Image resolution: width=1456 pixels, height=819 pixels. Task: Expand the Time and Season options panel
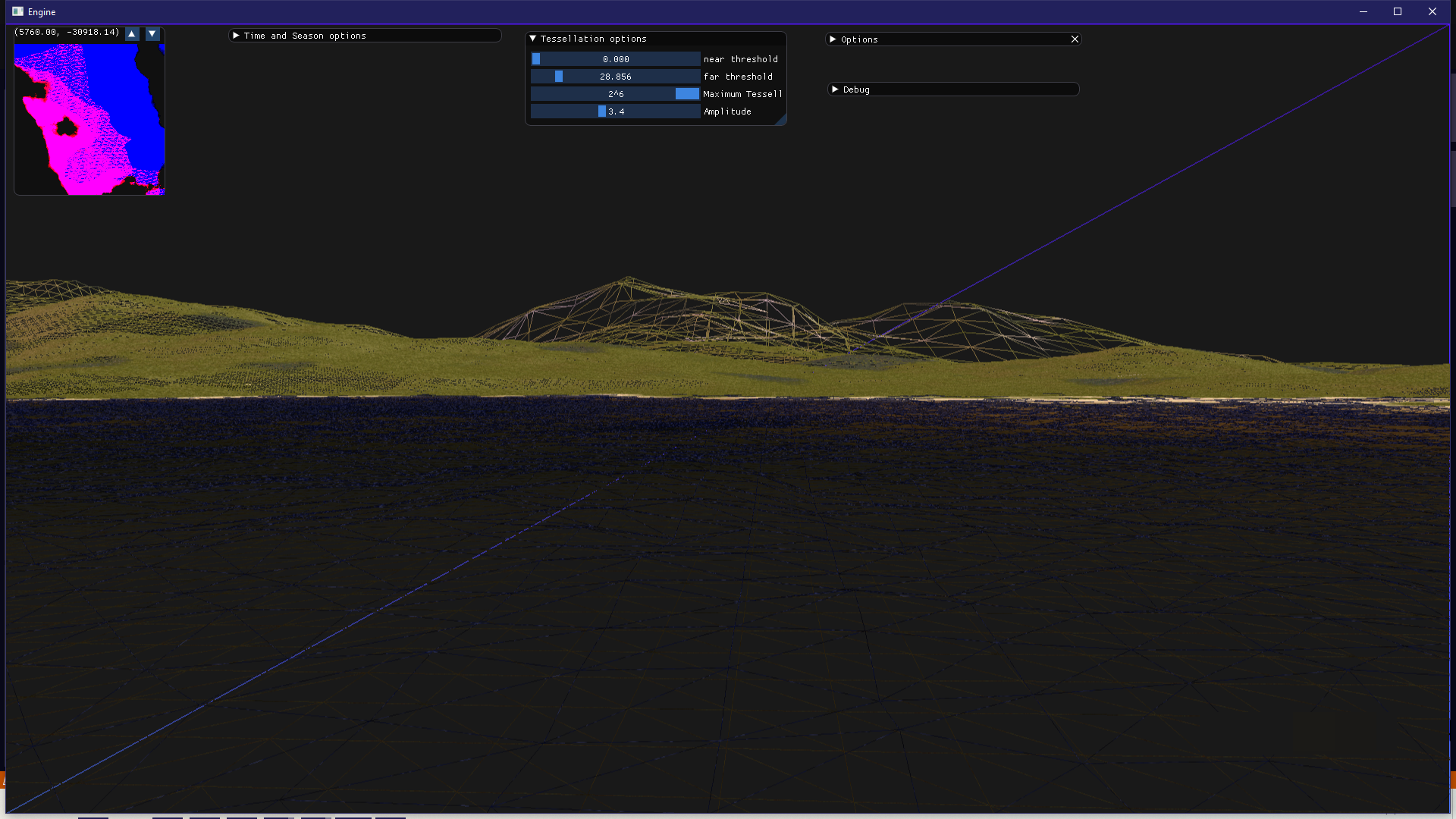click(x=236, y=36)
